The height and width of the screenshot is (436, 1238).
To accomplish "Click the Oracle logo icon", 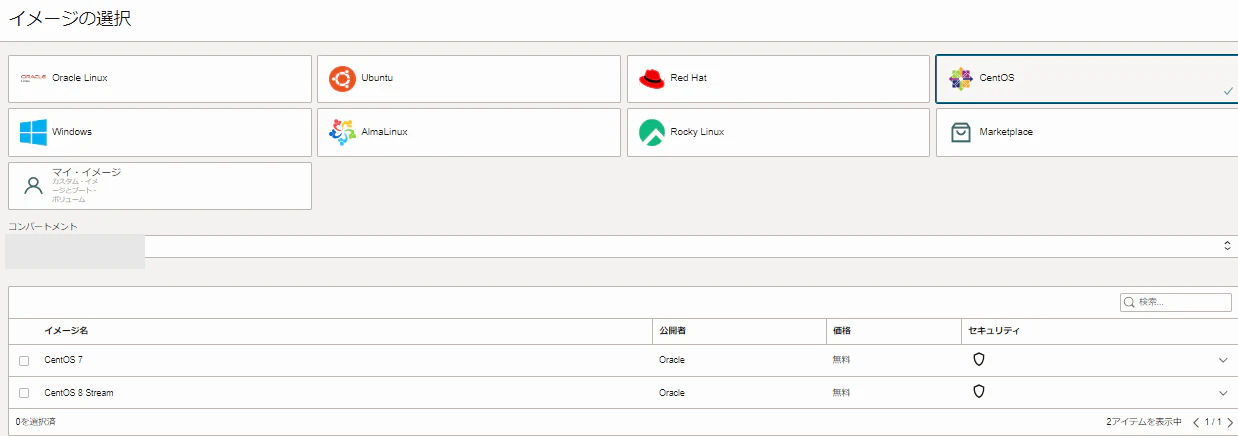I will (34, 78).
